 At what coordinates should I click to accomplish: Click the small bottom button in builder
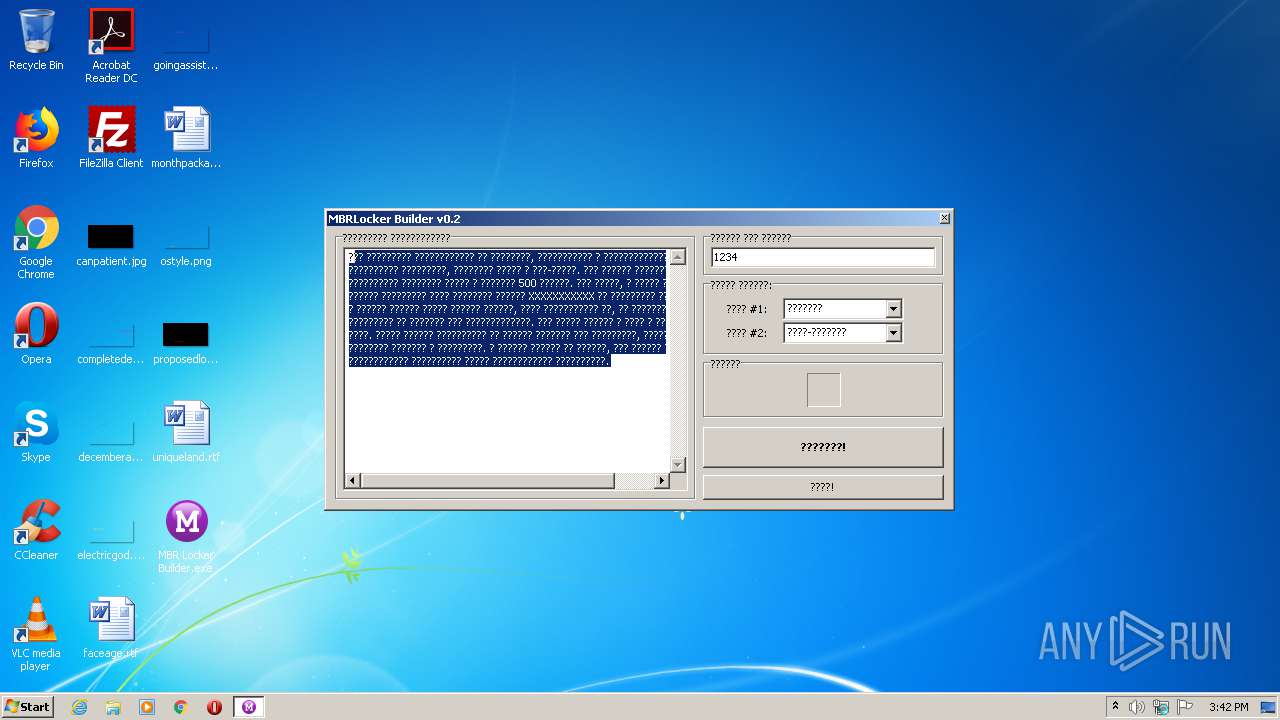point(823,487)
